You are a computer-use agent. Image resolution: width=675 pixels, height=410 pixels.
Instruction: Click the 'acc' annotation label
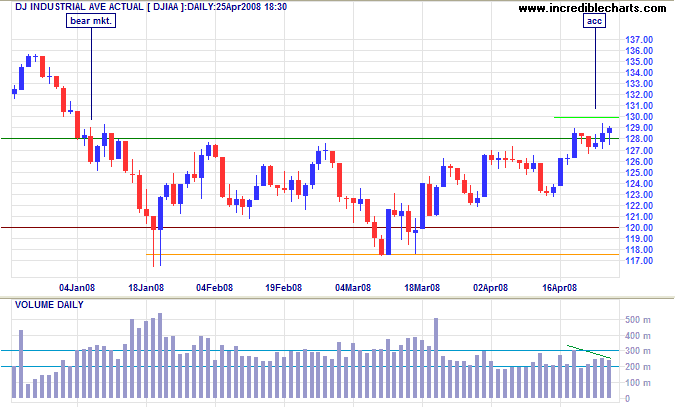pyautogui.click(x=594, y=21)
